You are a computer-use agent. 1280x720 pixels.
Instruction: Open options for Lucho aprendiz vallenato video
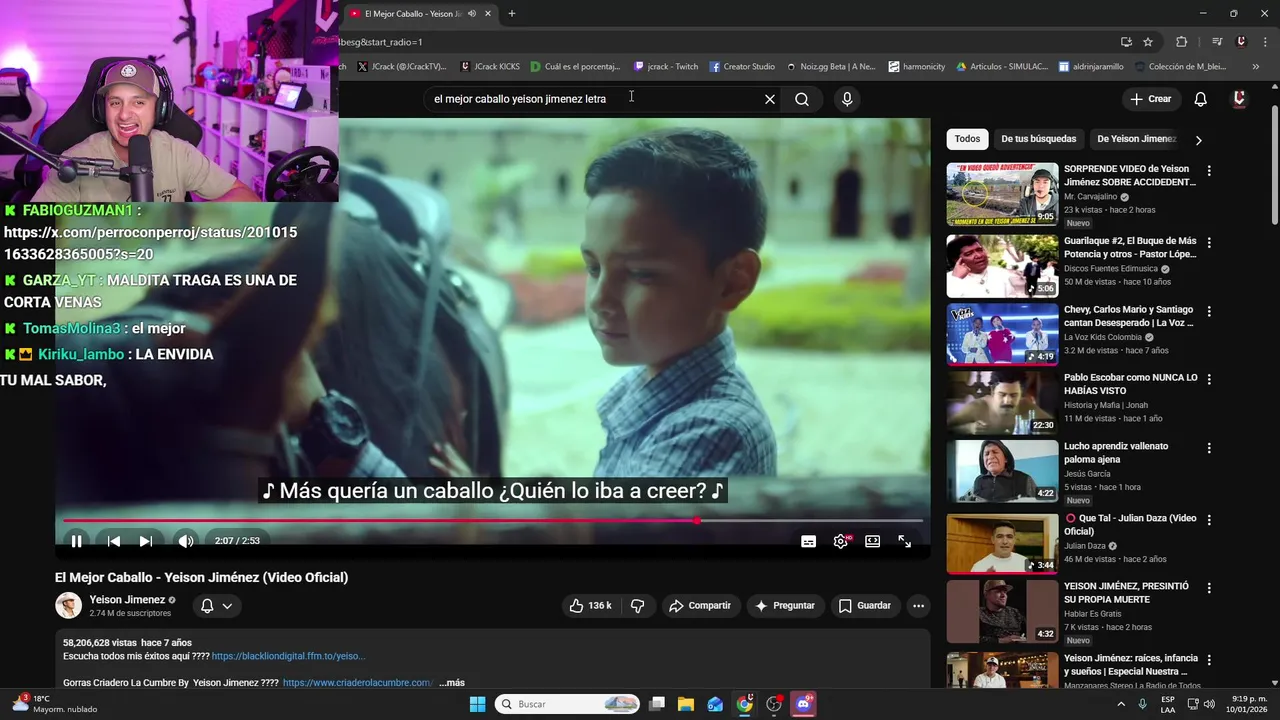coord(1209,448)
